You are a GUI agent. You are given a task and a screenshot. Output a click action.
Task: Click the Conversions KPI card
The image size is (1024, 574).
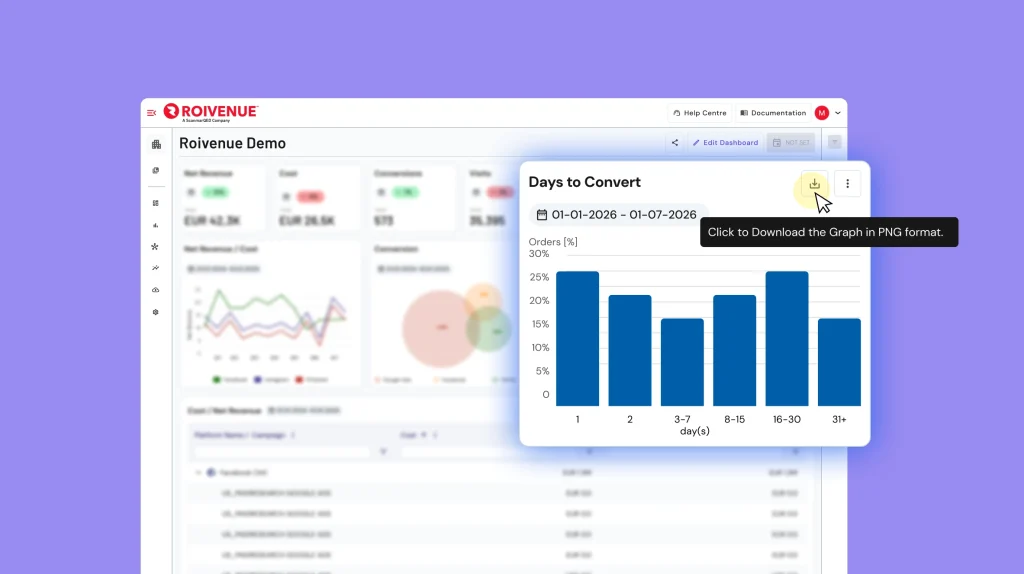pos(413,198)
